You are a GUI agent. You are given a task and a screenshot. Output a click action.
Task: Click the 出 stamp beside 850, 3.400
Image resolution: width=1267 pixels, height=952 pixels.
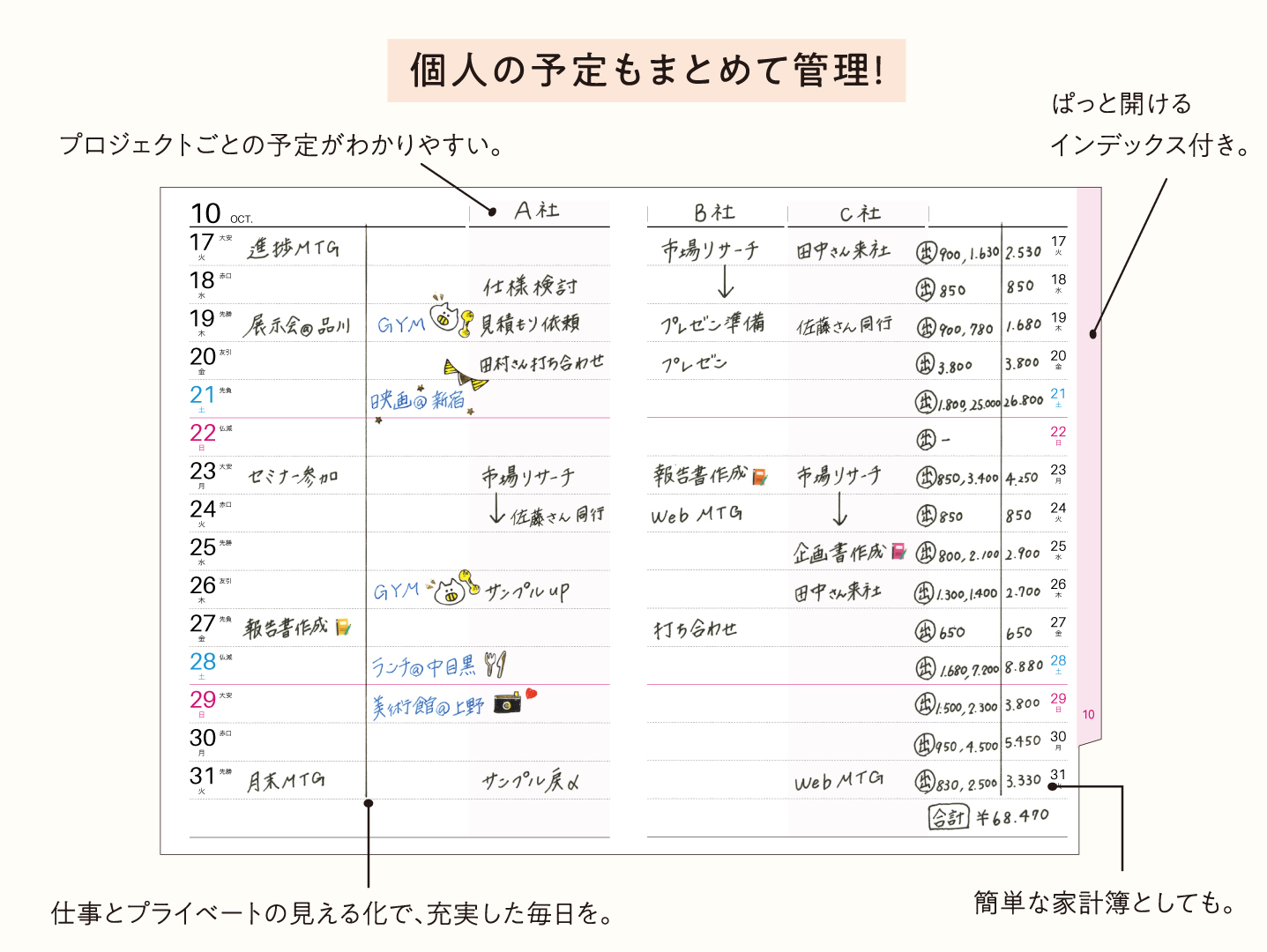click(x=925, y=478)
